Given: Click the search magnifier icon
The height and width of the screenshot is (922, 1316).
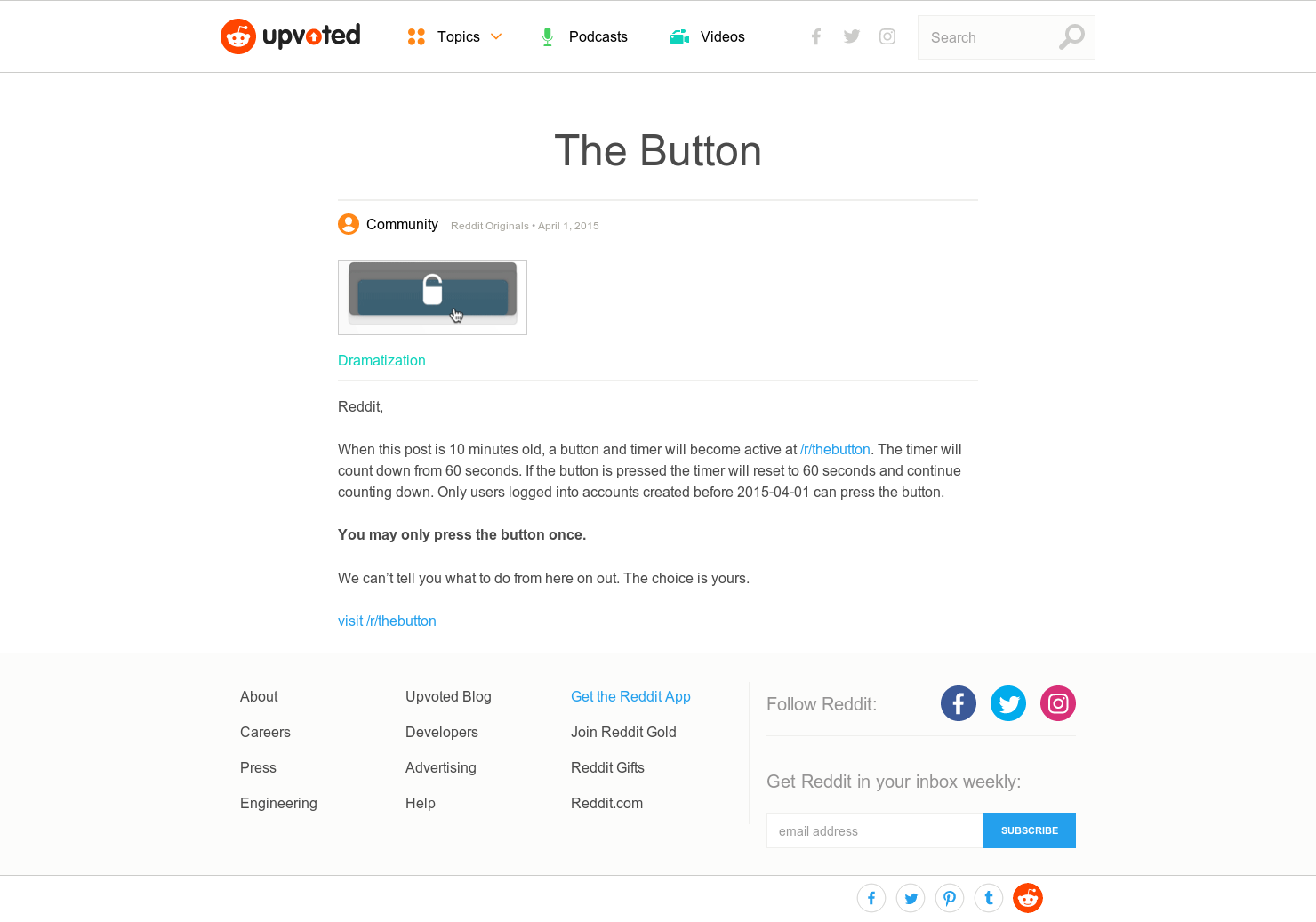Looking at the screenshot, I should tap(1071, 37).
